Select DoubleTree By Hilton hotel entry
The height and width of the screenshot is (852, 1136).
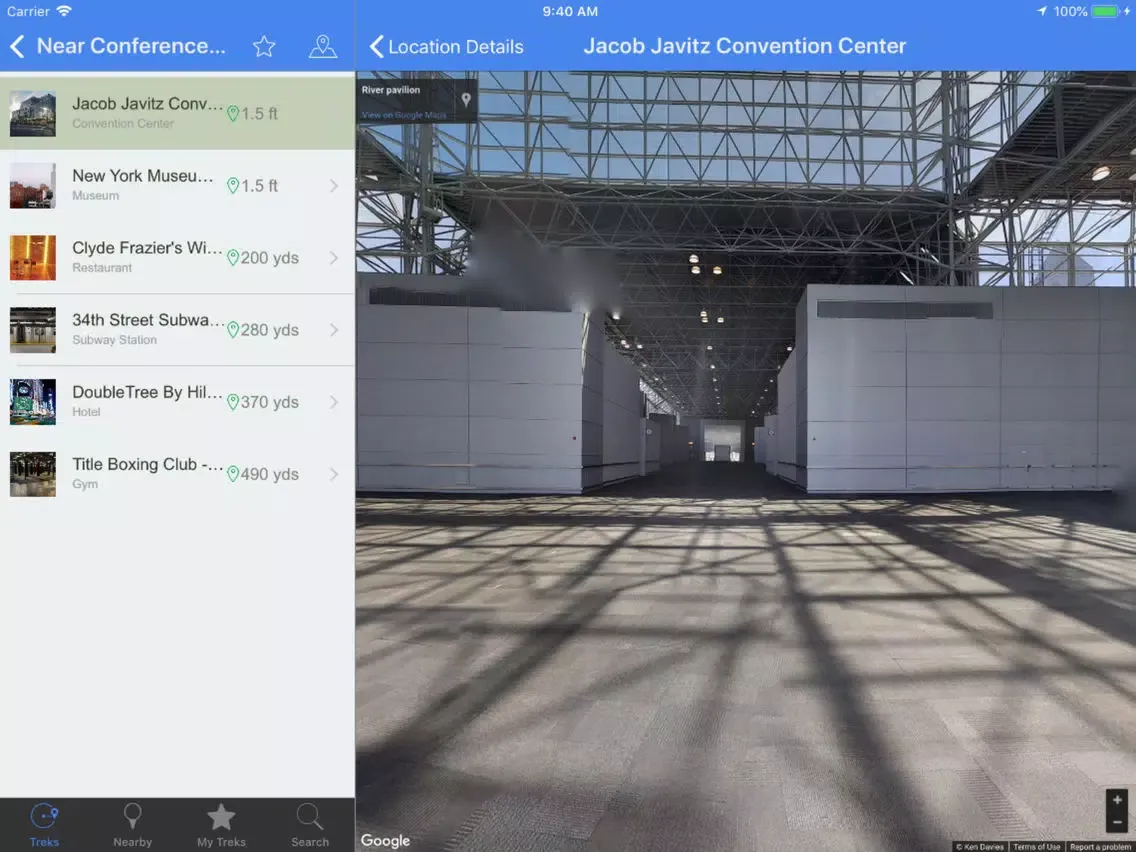178,401
